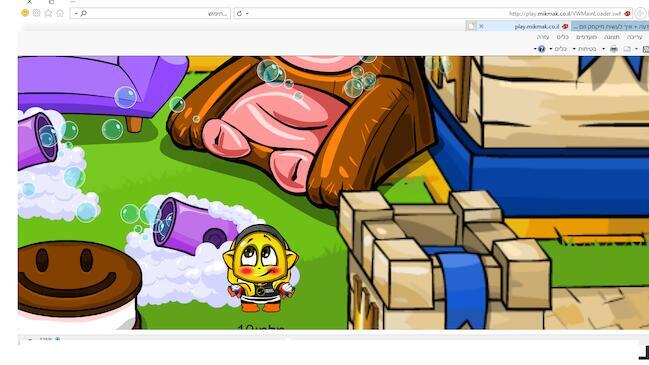649x365 pixels.
Task: Expand the print options dropdown arrow
Action: click(603, 49)
